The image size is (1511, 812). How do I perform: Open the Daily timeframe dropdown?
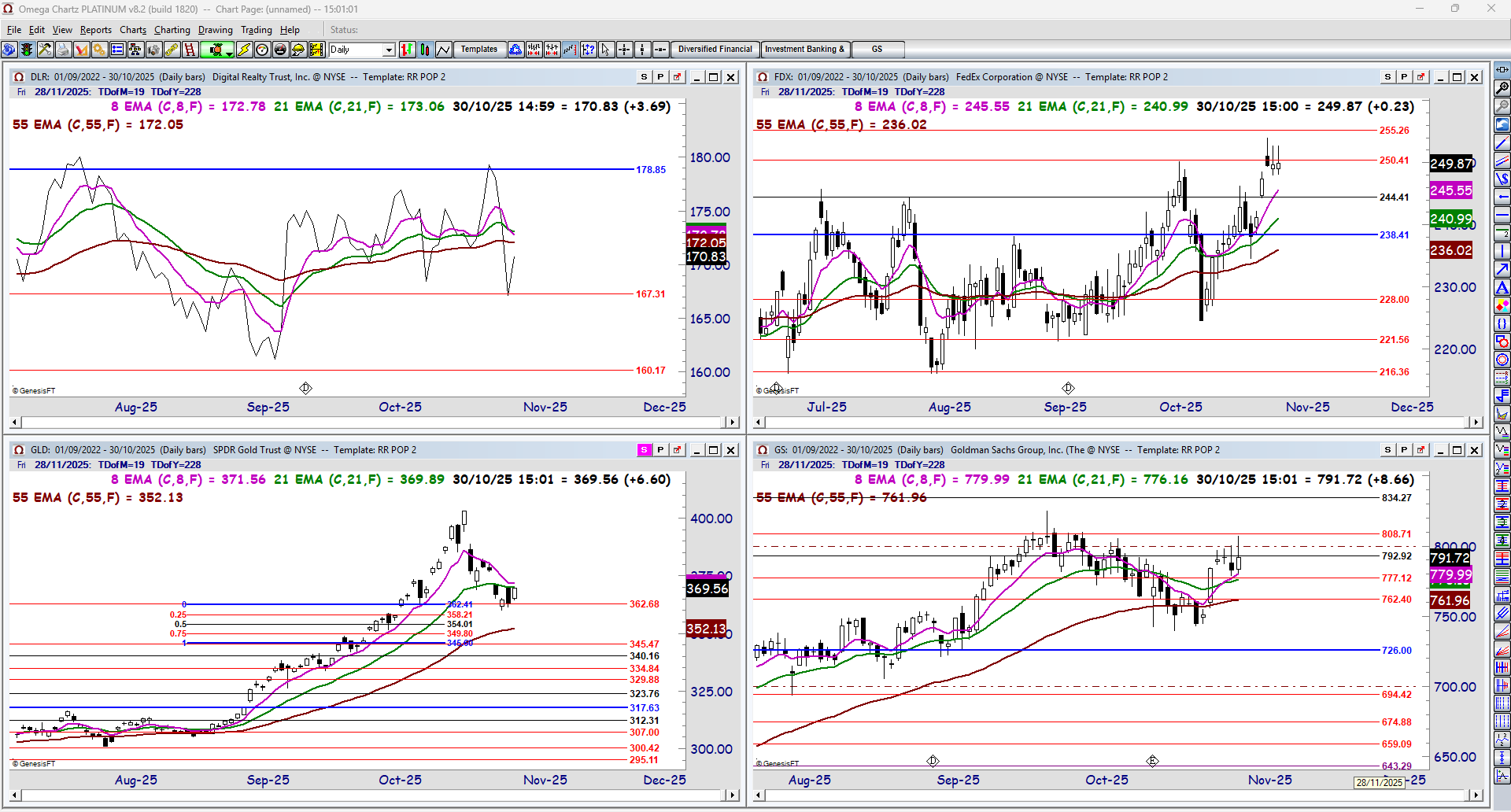pos(388,50)
